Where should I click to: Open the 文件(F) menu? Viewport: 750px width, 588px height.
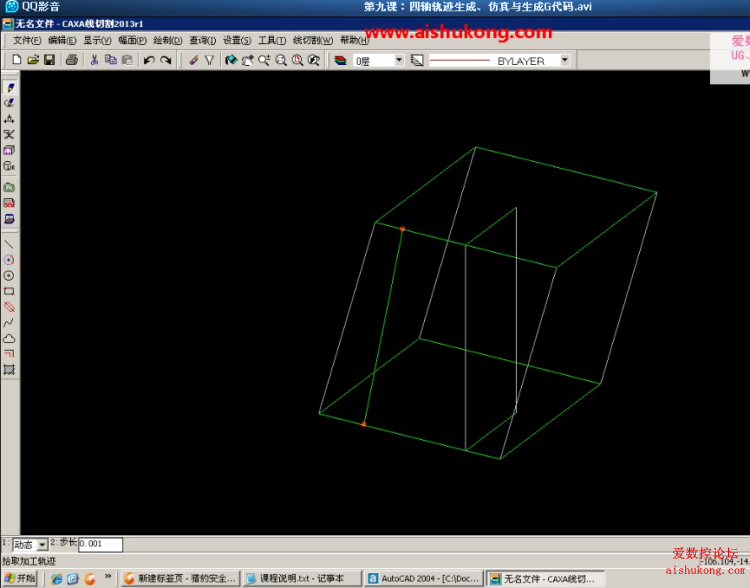[27, 41]
